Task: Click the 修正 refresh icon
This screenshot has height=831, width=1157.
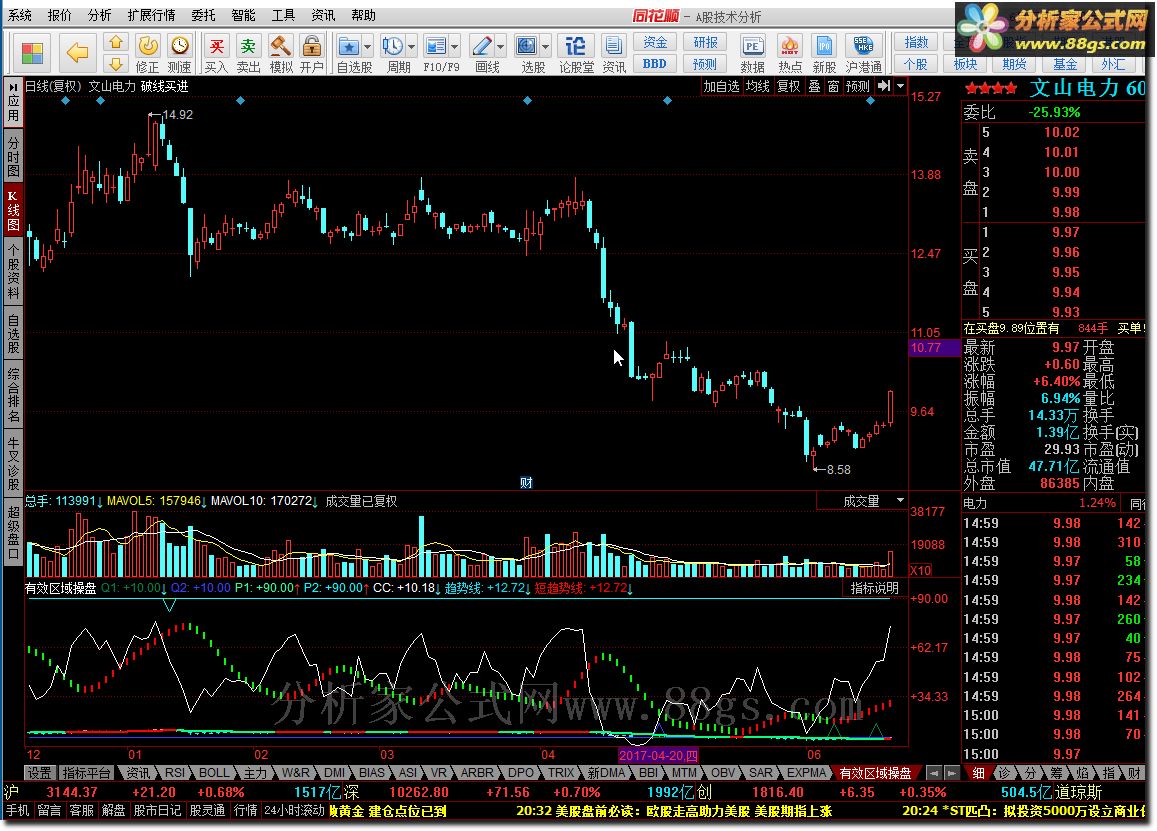Action: click(148, 46)
